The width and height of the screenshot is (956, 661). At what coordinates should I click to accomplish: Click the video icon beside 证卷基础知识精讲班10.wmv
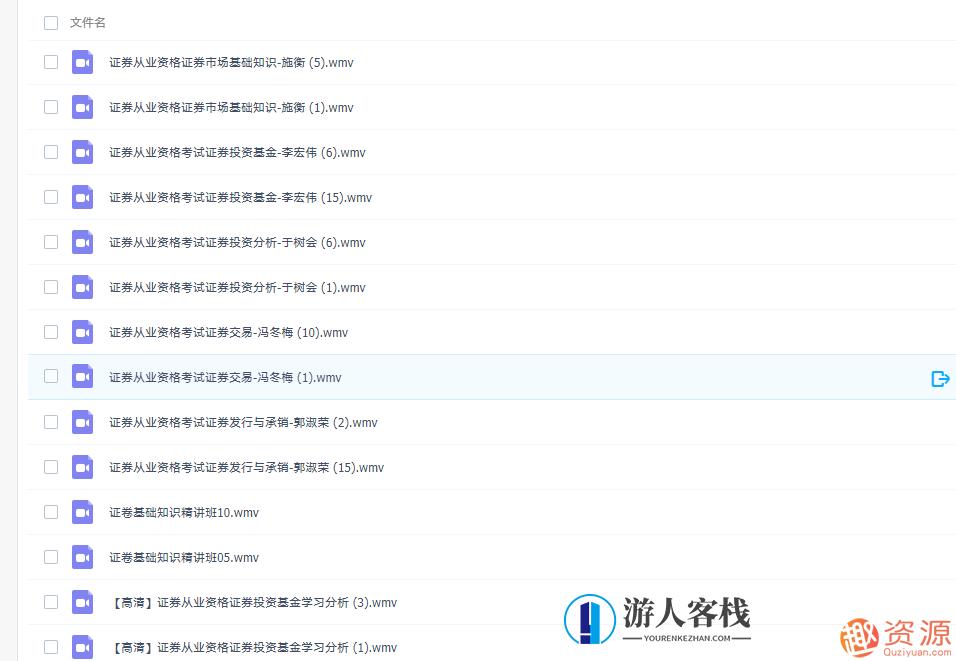82,512
